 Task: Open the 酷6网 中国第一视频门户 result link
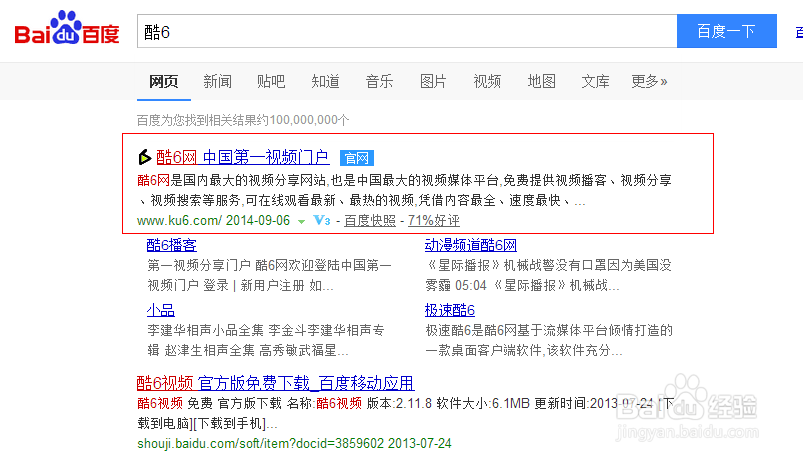click(242, 157)
